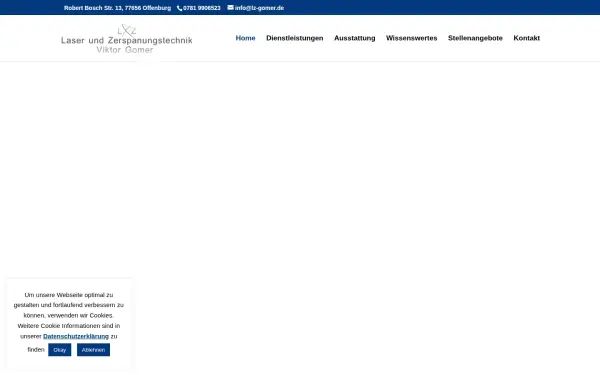Screen dimensions: 600x375
Task: Click the cookie text "Um unsere Webseite optimal zu"
Action: click(69, 295)
